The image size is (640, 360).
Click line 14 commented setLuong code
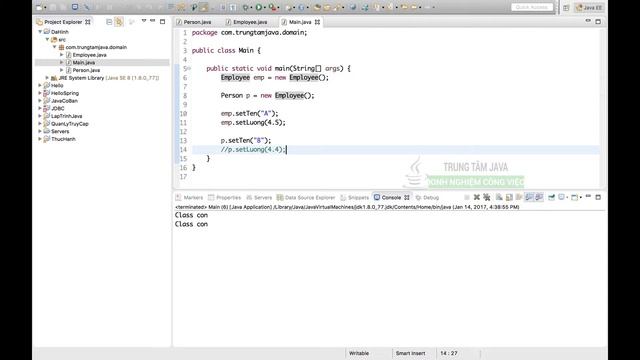click(x=253, y=149)
